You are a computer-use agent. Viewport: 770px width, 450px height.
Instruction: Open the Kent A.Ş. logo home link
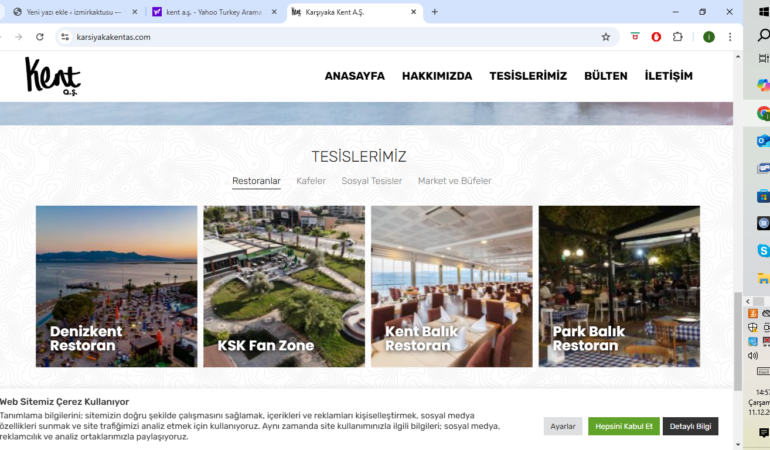pyautogui.click(x=53, y=76)
